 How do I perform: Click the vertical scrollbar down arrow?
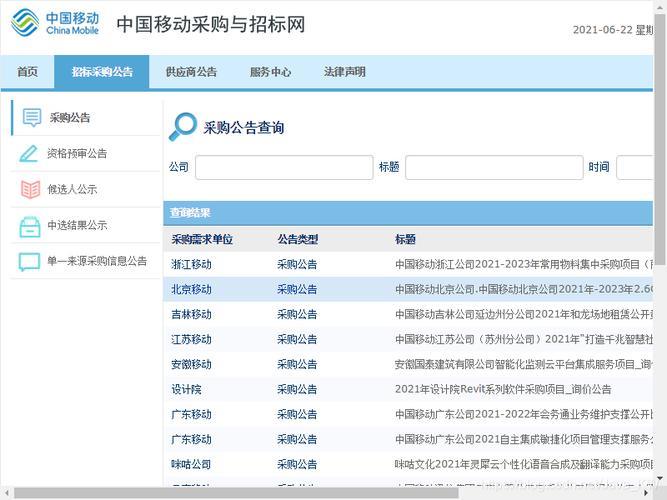[660, 480]
